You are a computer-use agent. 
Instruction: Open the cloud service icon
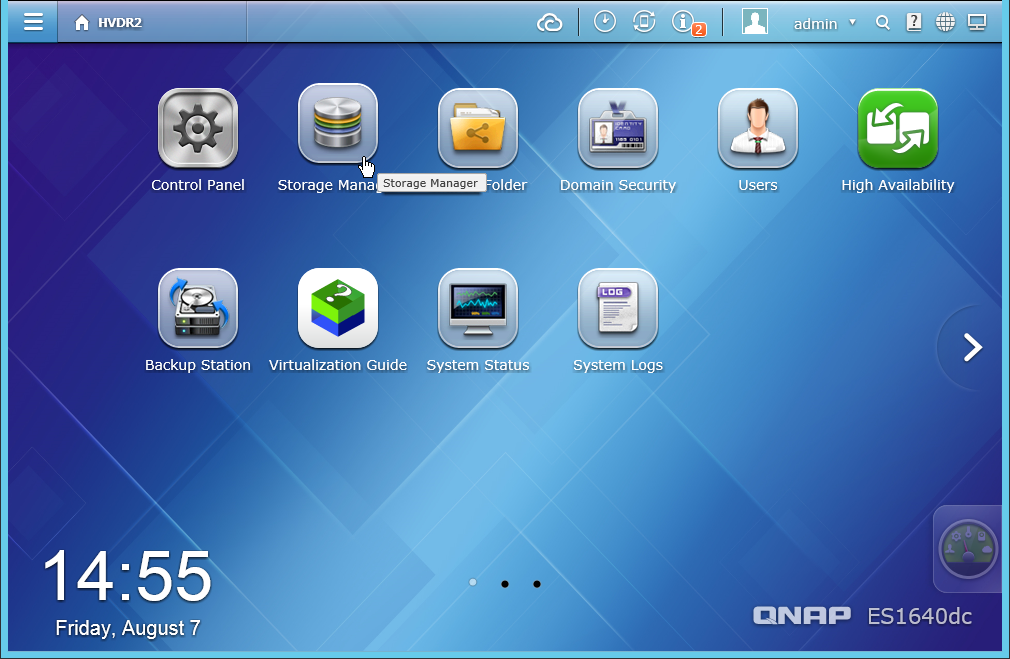[549, 23]
